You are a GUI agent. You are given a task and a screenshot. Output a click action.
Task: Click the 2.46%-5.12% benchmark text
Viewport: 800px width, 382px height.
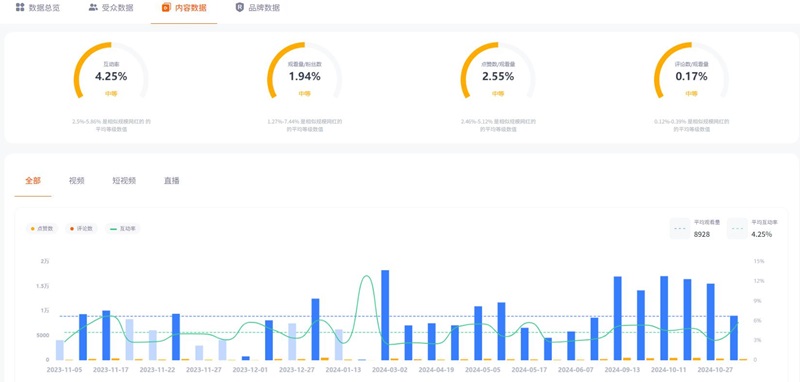click(x=498, y=125)
